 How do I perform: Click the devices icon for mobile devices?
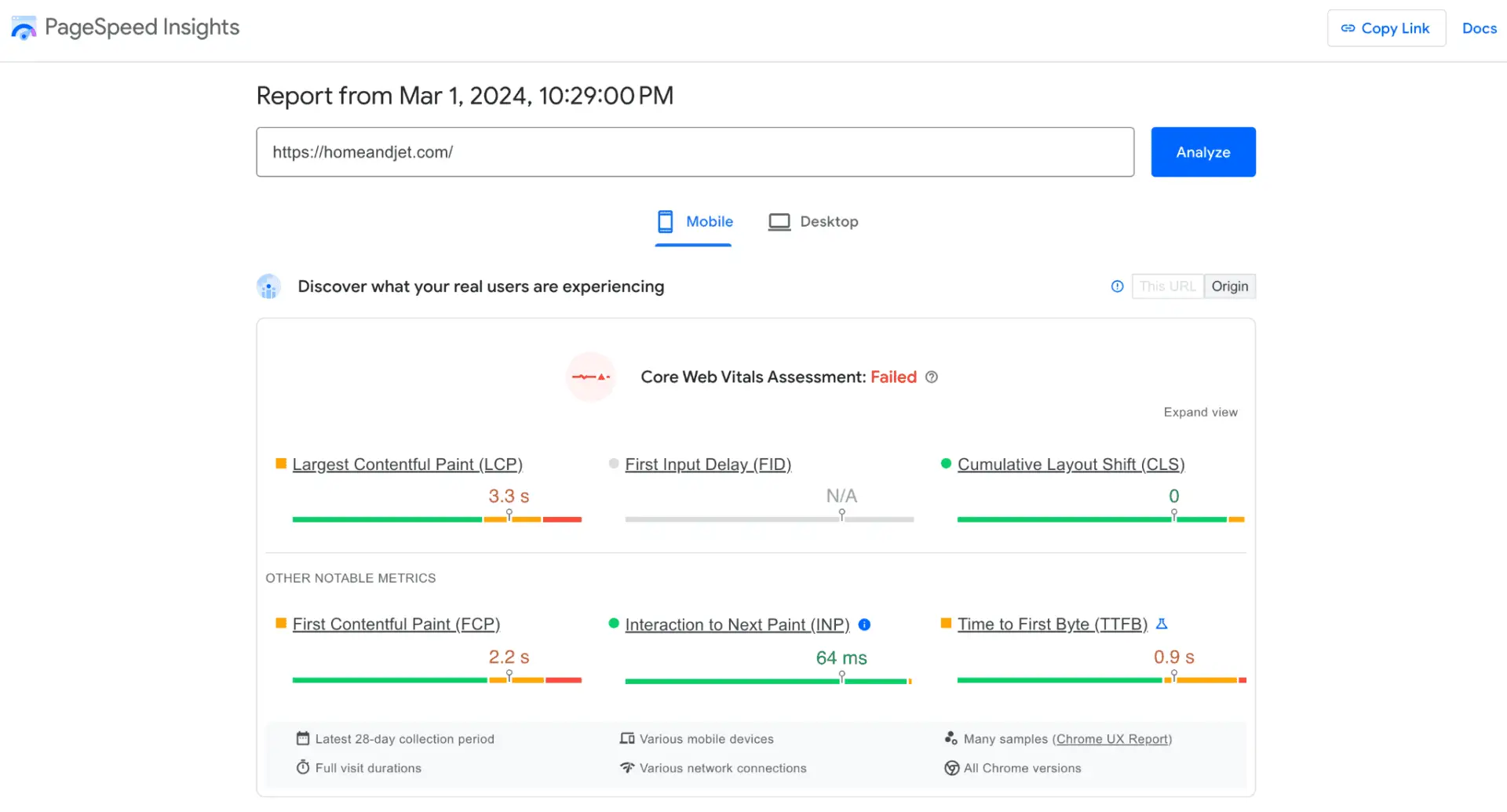click(x=627, y=738)
